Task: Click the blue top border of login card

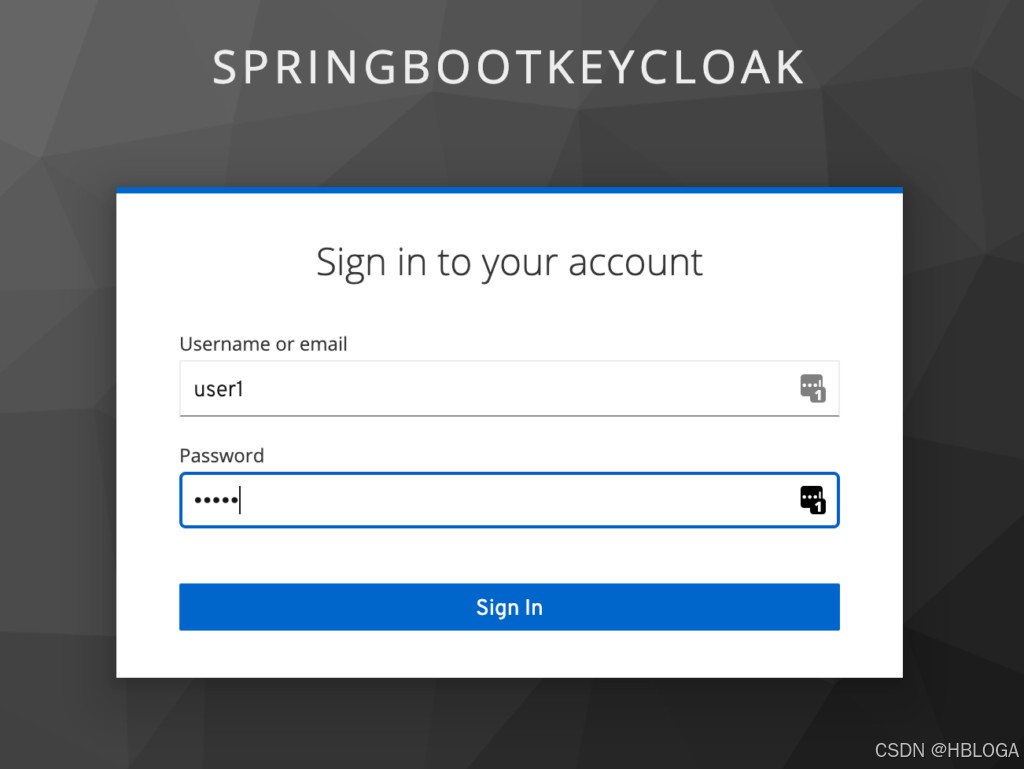Action: [509, 190]
